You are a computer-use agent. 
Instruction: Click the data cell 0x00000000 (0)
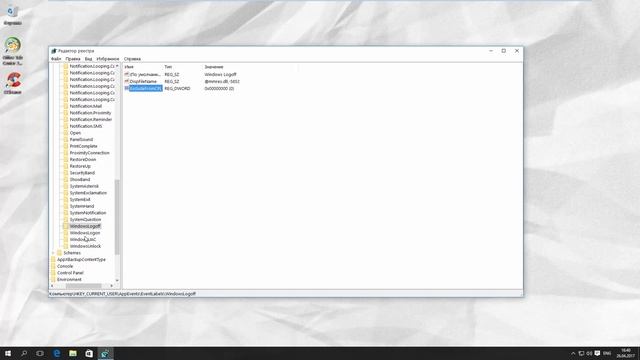(x=219, y=88)
